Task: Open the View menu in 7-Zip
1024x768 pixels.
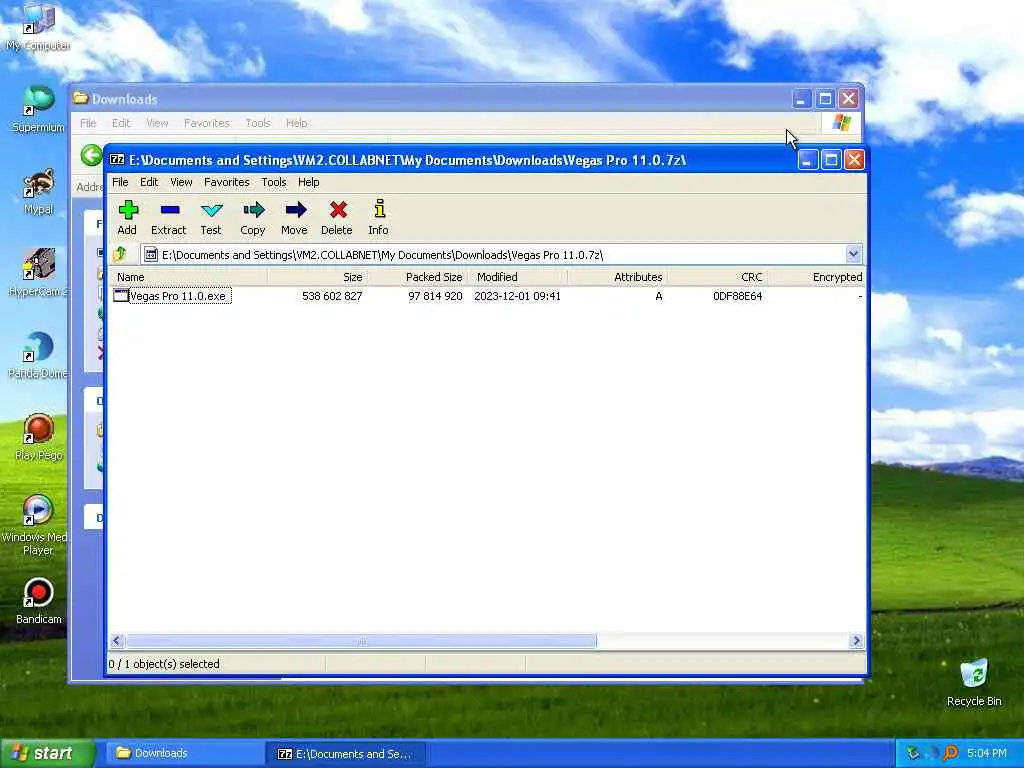Action: pyautogui.click(x=181, y=182)
